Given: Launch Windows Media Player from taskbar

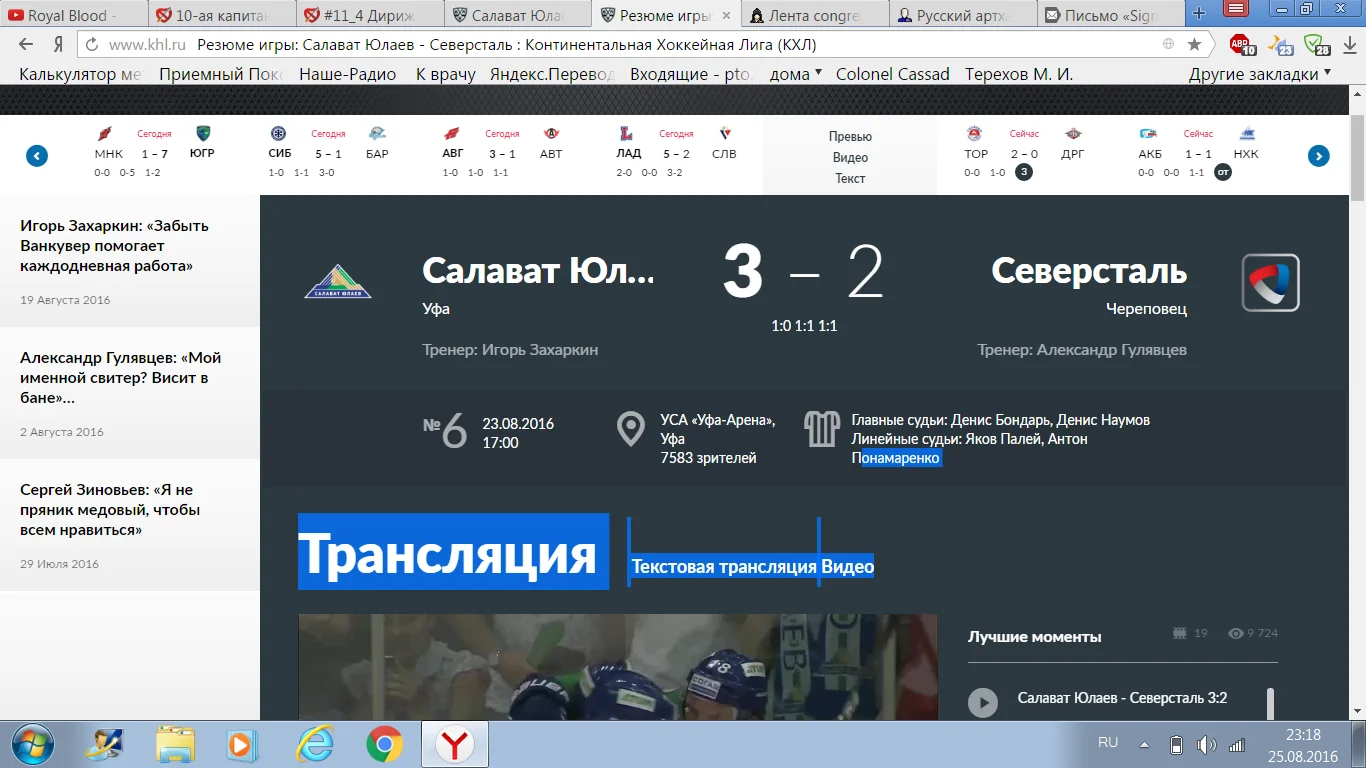Looking at the screenshot, I should click(240, 744).
